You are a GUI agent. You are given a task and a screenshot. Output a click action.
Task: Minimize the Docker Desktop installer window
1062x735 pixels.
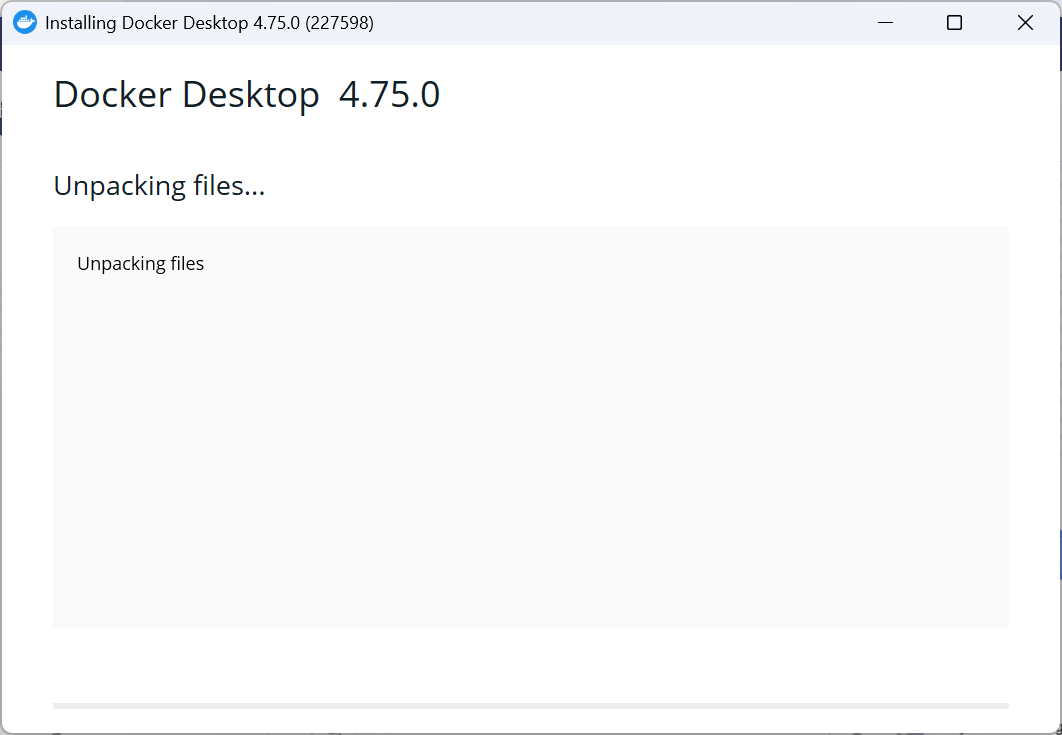coord(885,22)
